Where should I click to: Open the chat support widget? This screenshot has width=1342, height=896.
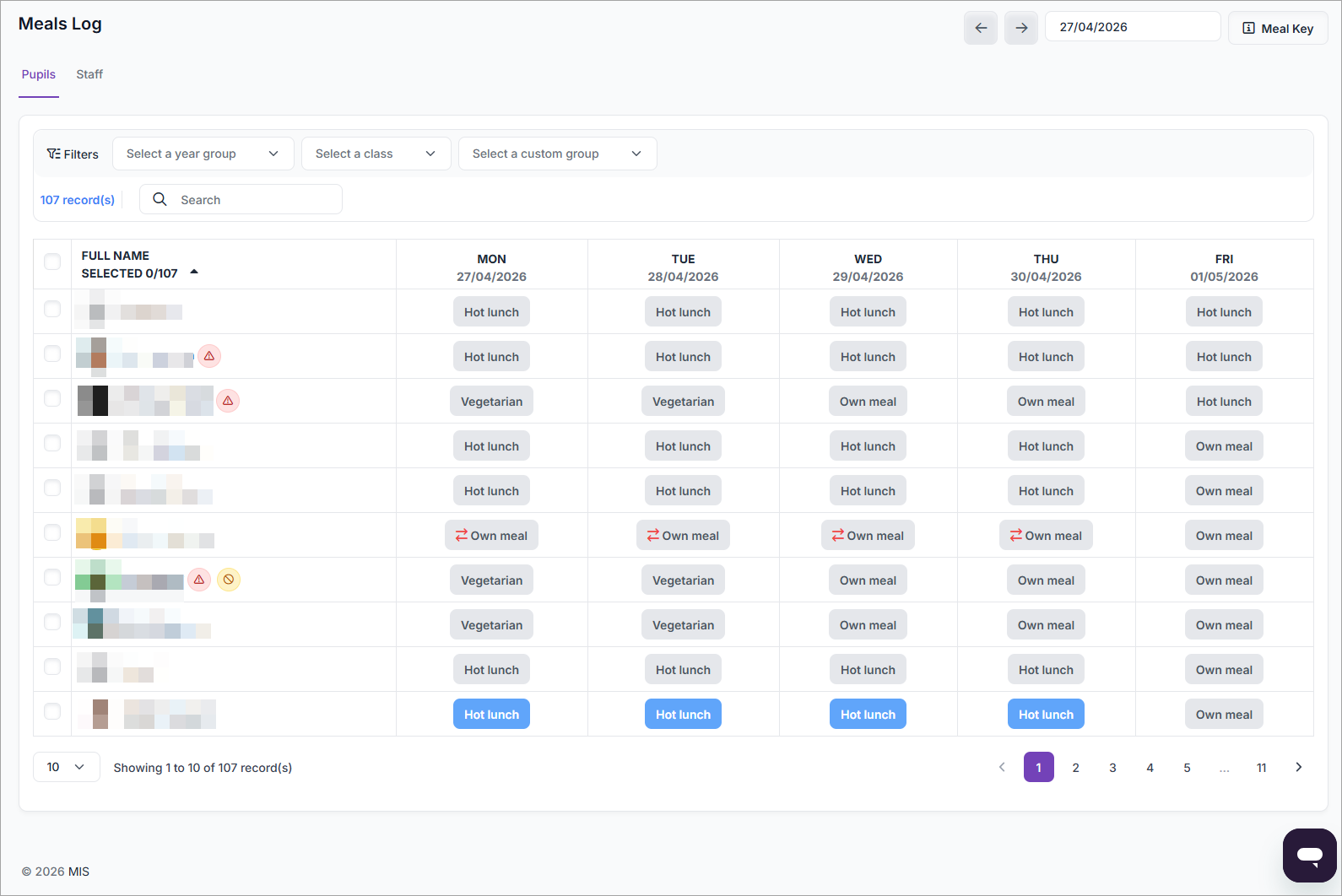[x=1309, y=855]
